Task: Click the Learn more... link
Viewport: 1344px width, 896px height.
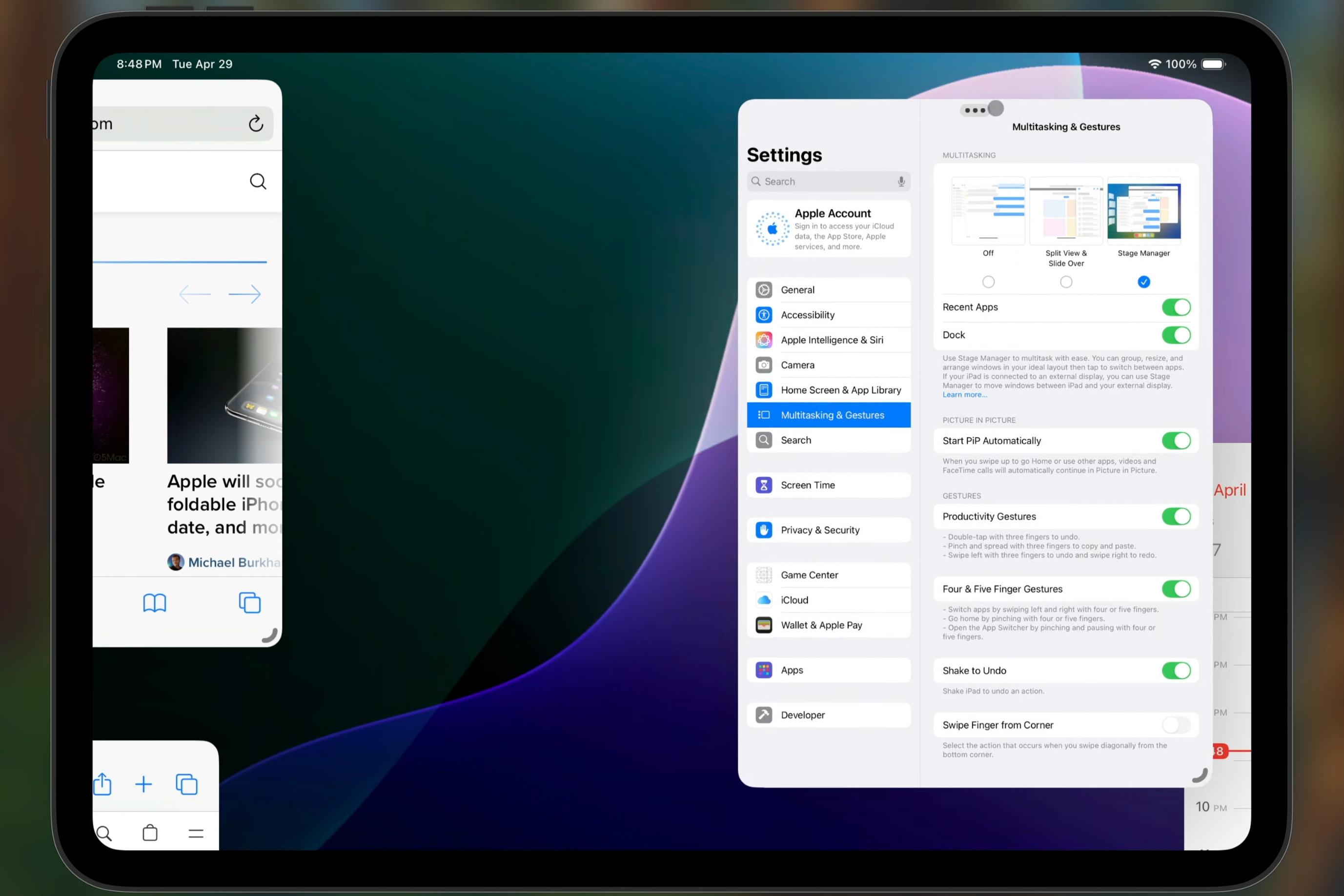Action: [x=965, y=395]
